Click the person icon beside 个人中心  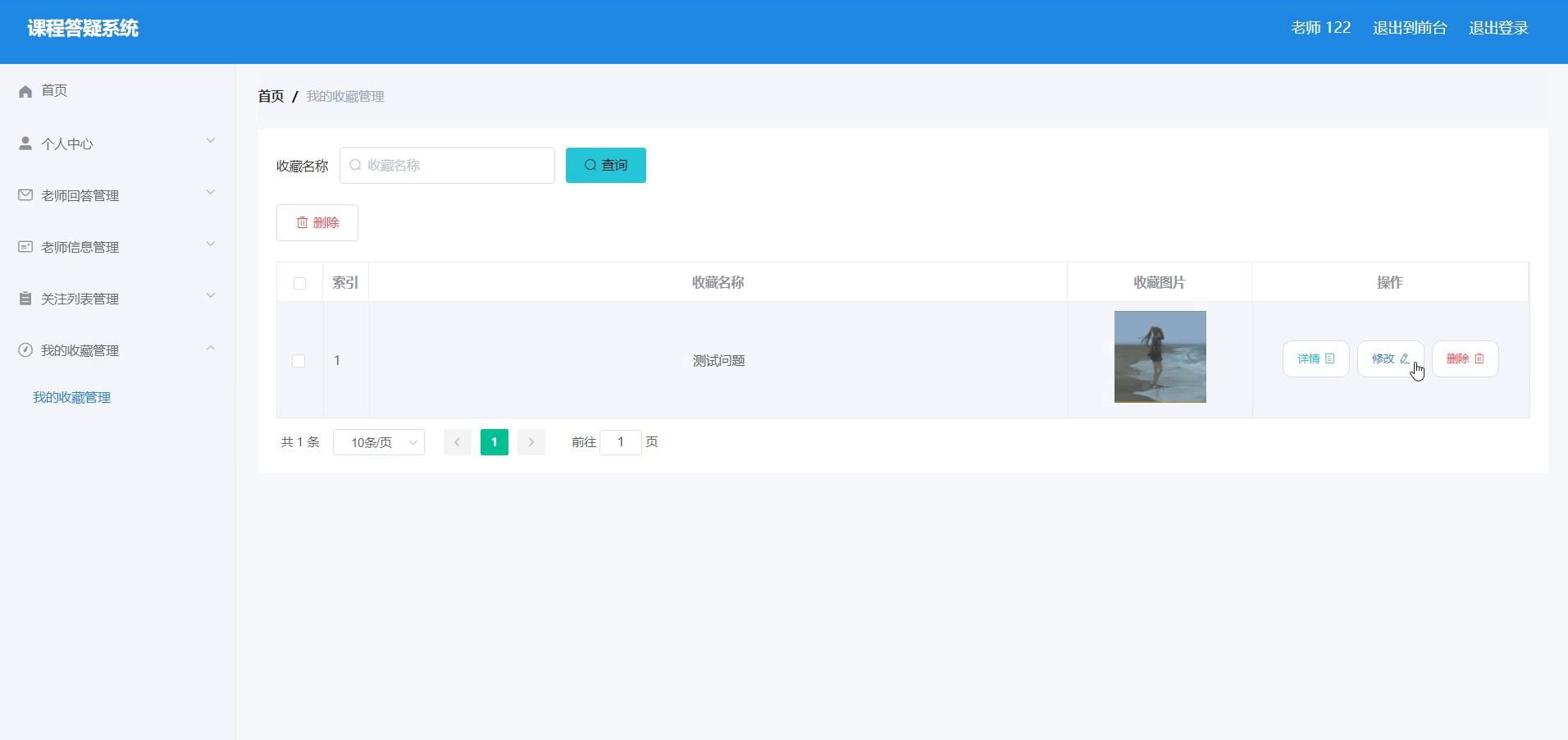pos(25,144)
